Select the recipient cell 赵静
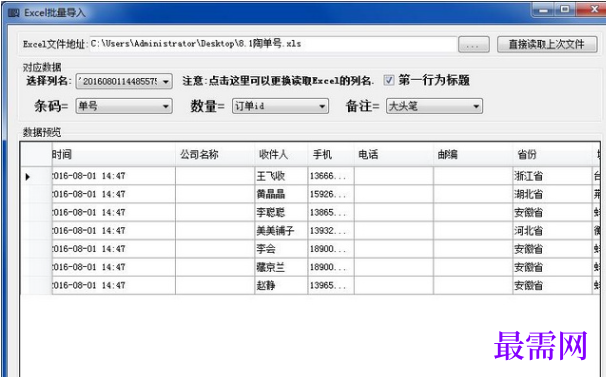606x377 pixels. [x=281, y=285]
